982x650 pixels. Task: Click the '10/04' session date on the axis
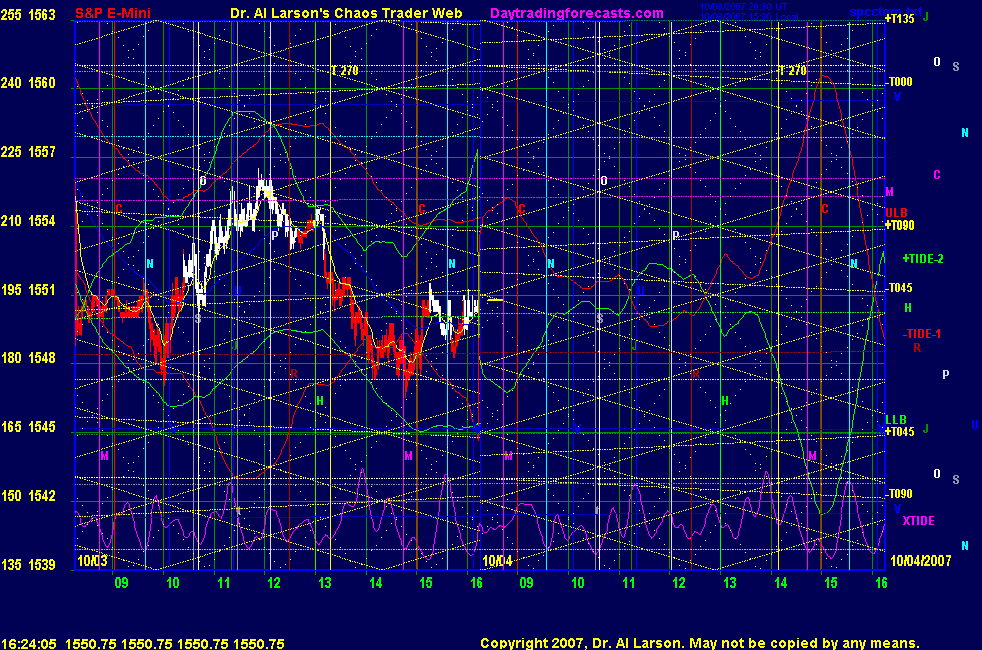497,561
